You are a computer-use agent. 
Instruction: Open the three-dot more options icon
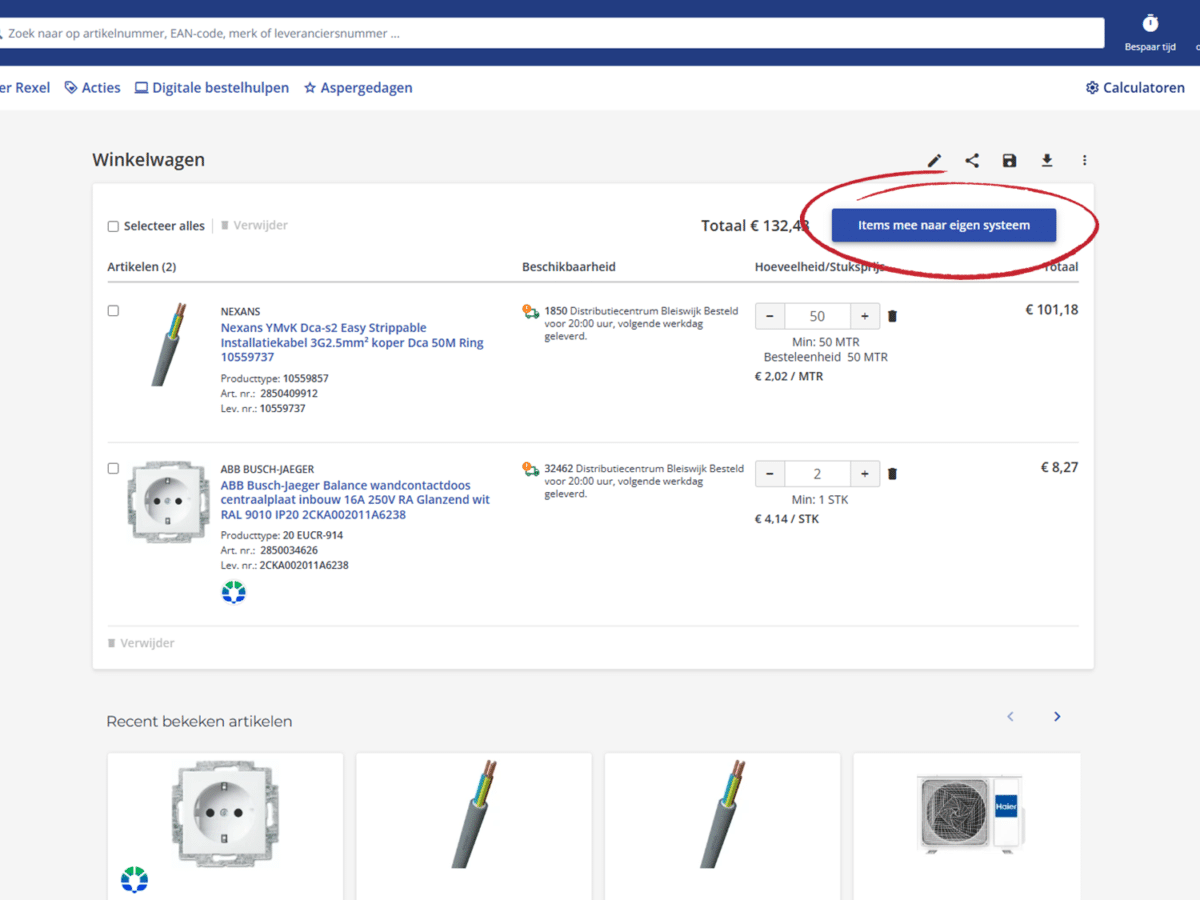coord(1084,160)
